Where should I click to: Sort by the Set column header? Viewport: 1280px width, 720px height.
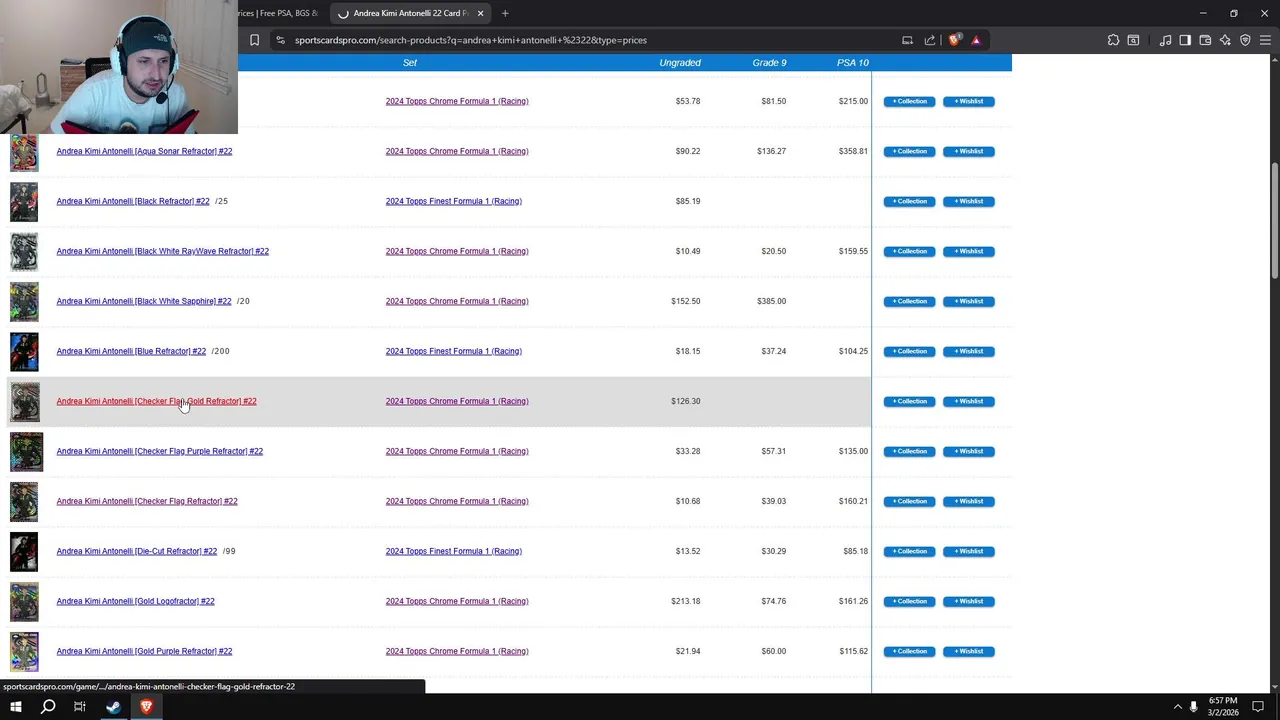pyautogui.click(x=410, y=62)
